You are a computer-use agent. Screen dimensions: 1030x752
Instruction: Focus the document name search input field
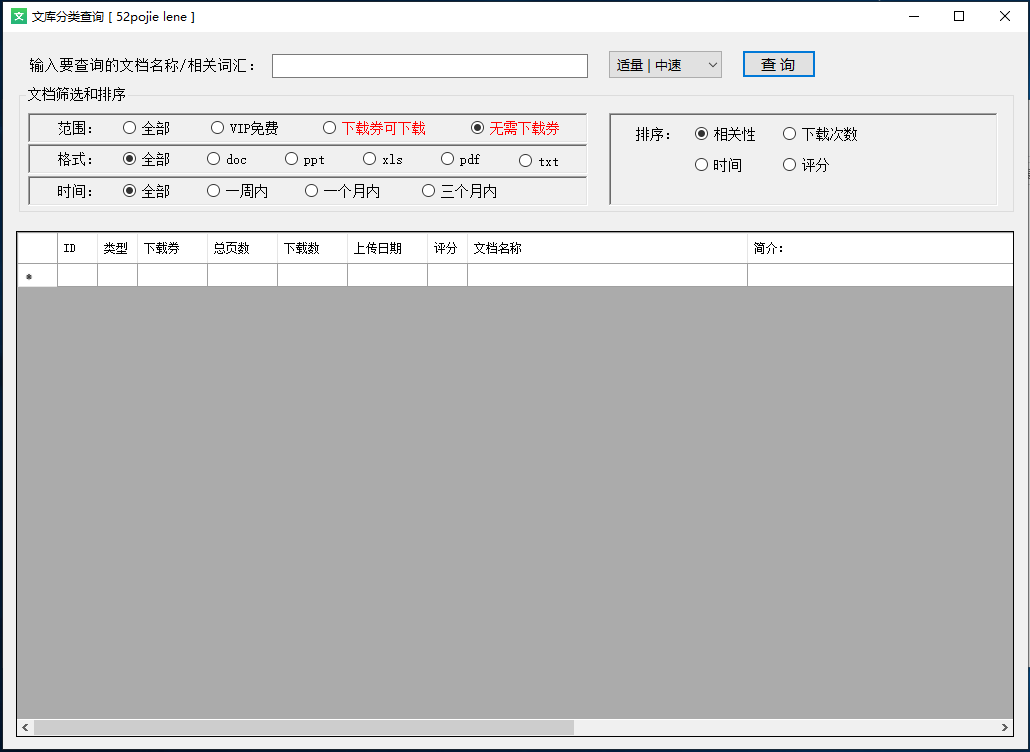coord(430,66)
